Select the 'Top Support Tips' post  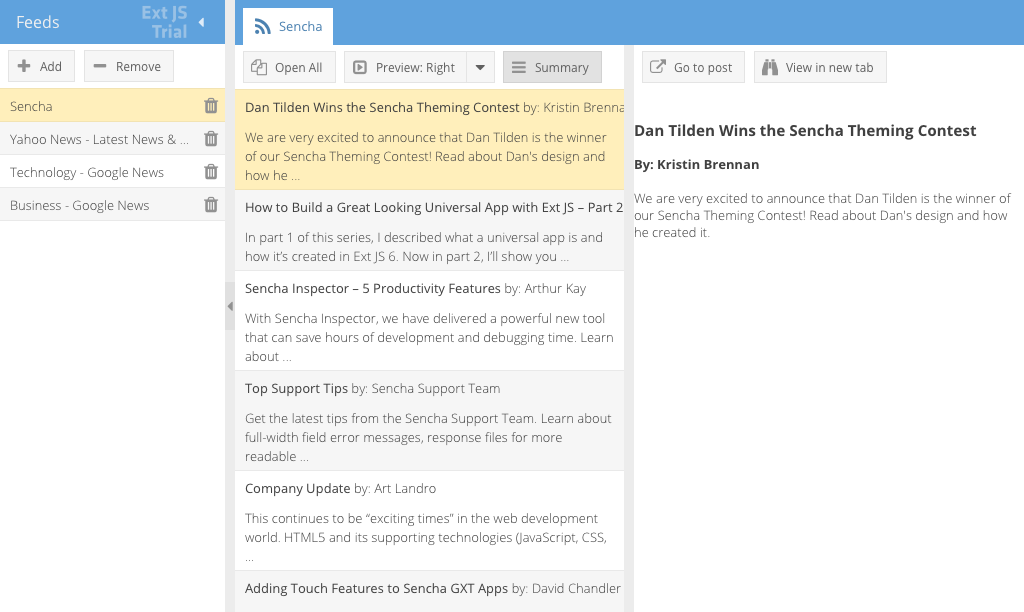point(430,421)
